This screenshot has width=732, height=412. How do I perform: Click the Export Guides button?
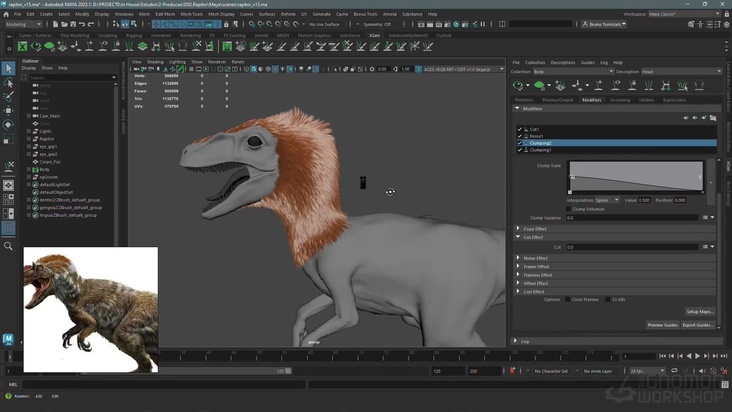click(697, 325)
